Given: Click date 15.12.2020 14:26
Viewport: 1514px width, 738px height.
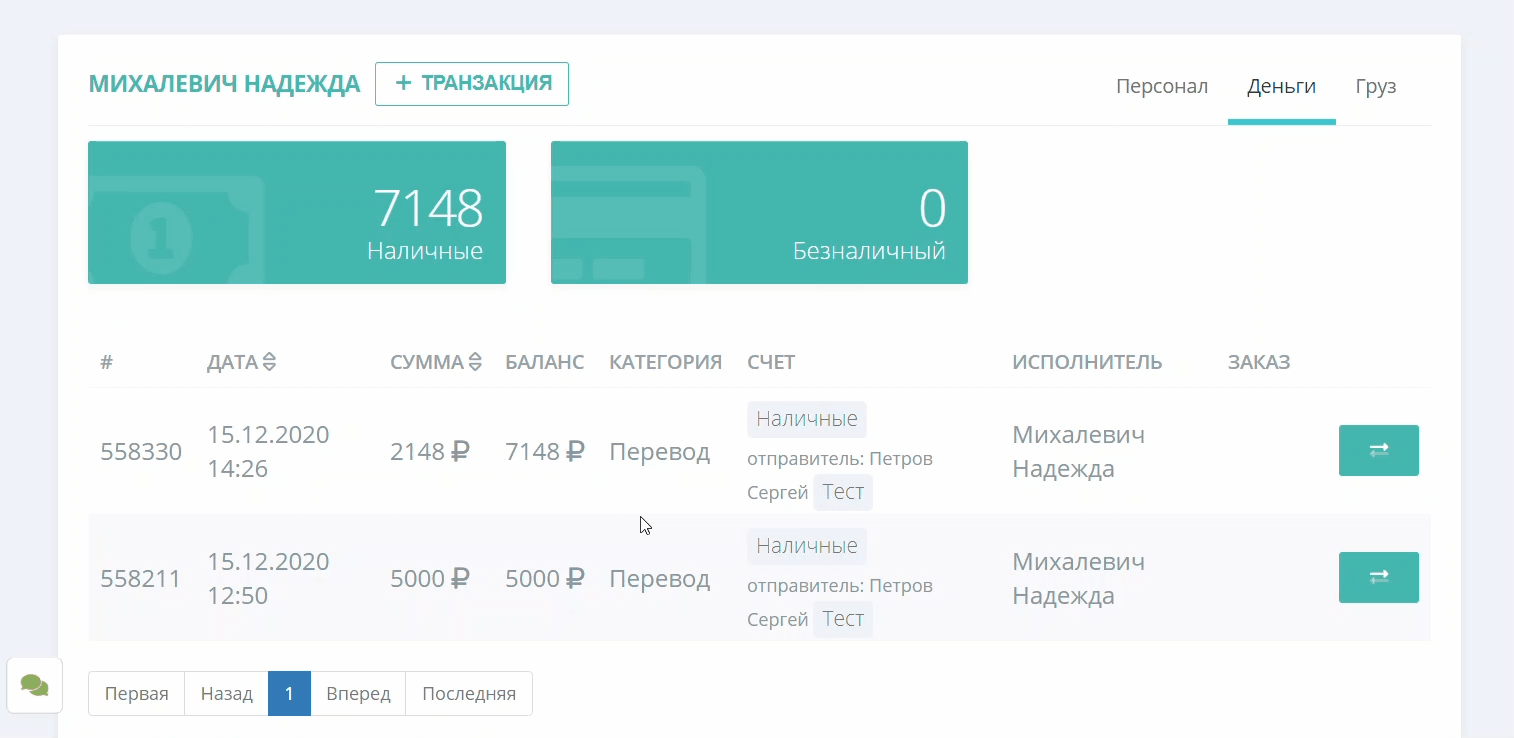Looking at the screenshot, I should [268, 451].
